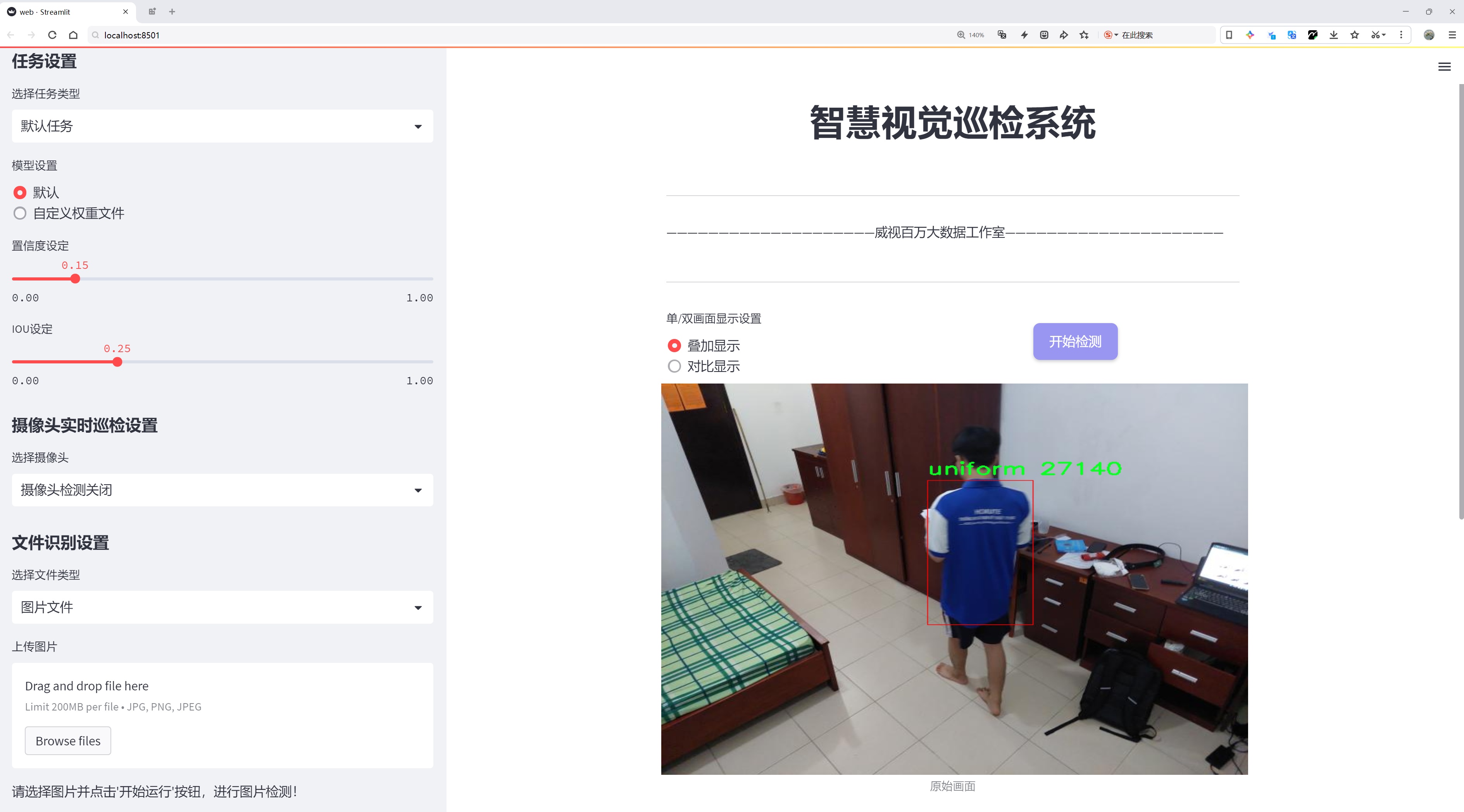
Task: Click the confidence slider handle at 0.15
Action: tap(75, 279)
